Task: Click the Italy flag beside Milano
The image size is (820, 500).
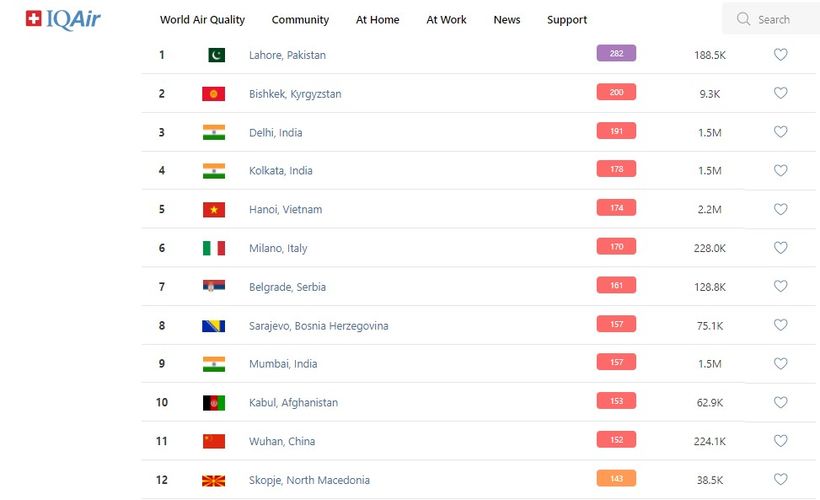Action: [x=214, y=248]
